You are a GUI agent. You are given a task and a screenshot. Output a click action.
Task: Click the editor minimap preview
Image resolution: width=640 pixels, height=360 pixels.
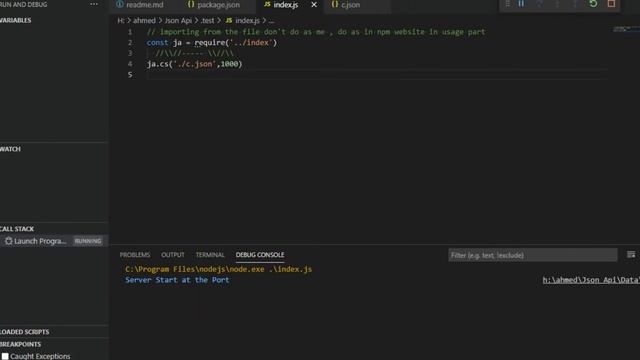coord(626,29)
